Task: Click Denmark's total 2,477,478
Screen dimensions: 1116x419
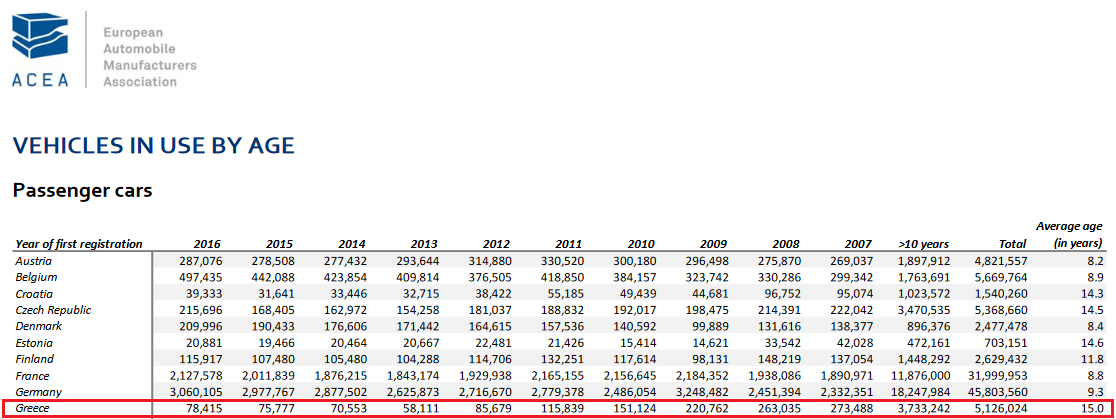Action: [1001, 327]
